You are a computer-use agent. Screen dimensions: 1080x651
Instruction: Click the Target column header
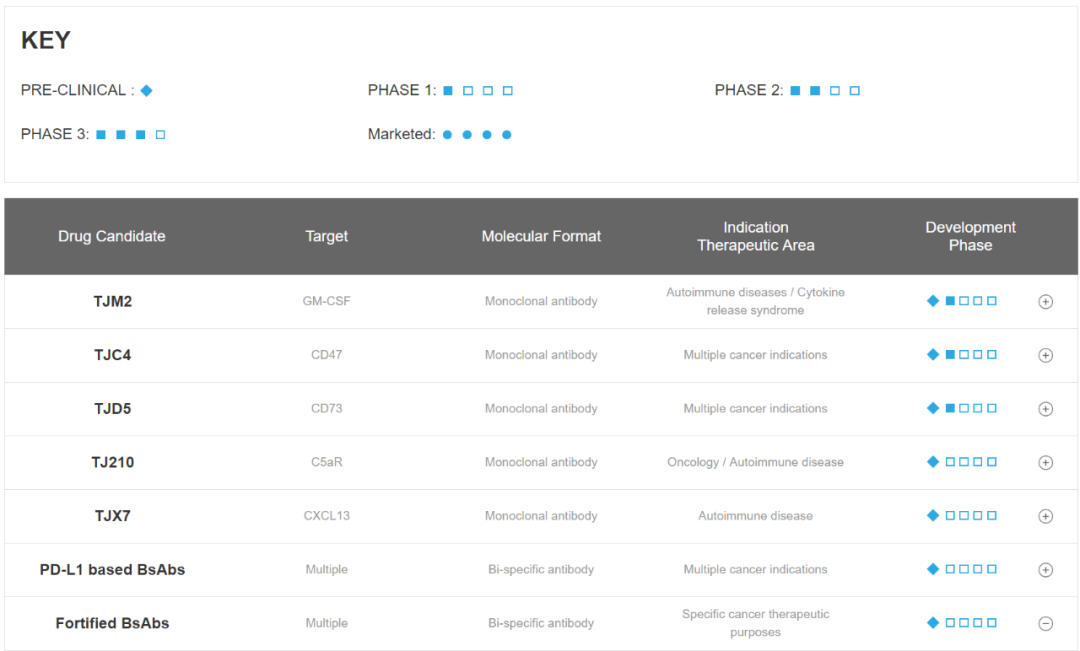[x=327, y=237]
